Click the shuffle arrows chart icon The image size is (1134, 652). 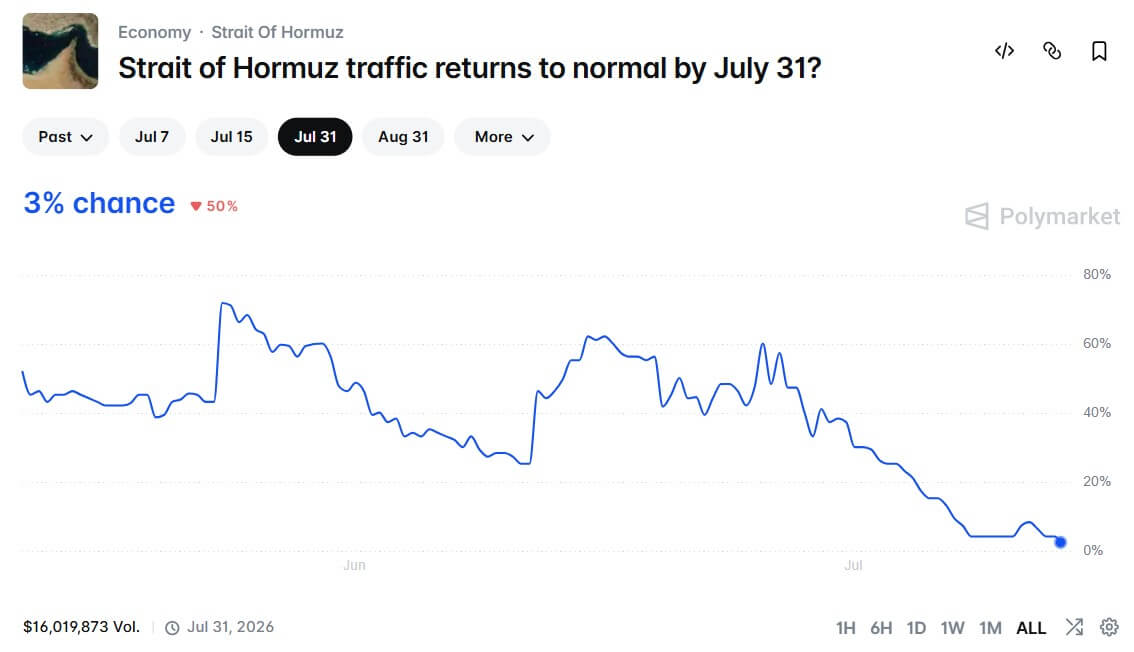(1074, 627)
